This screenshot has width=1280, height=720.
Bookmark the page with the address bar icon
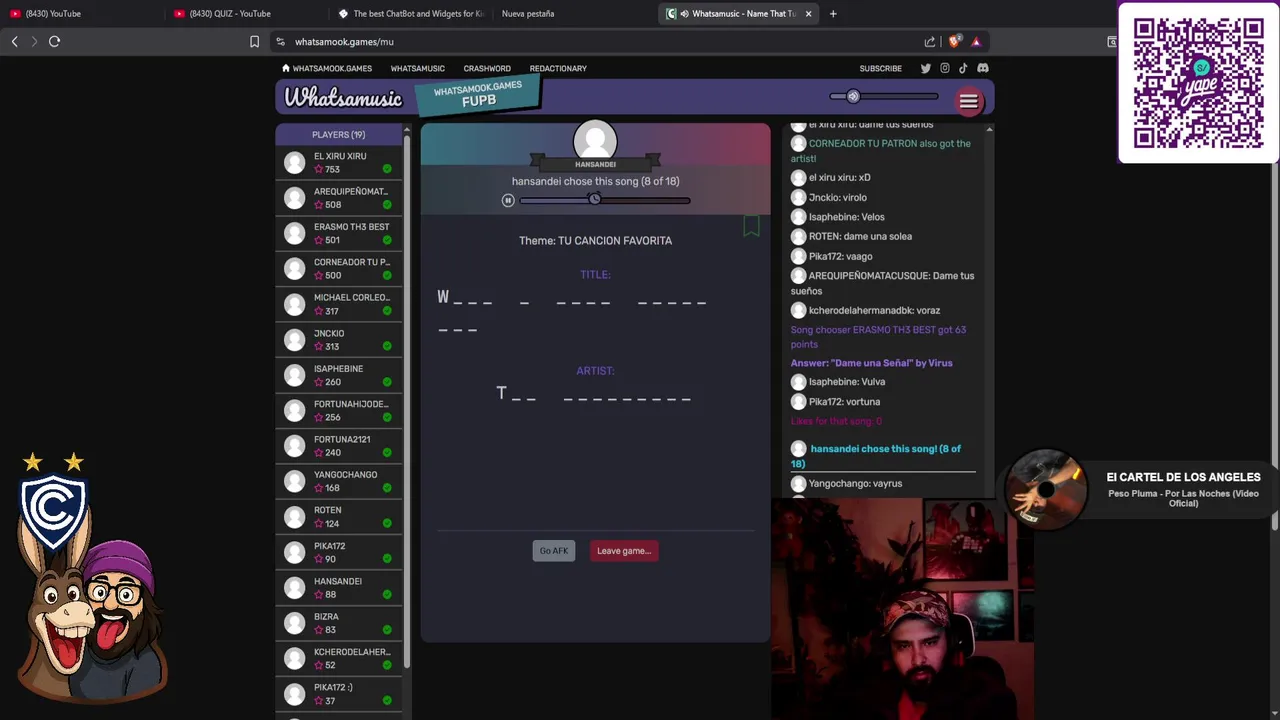254,42
